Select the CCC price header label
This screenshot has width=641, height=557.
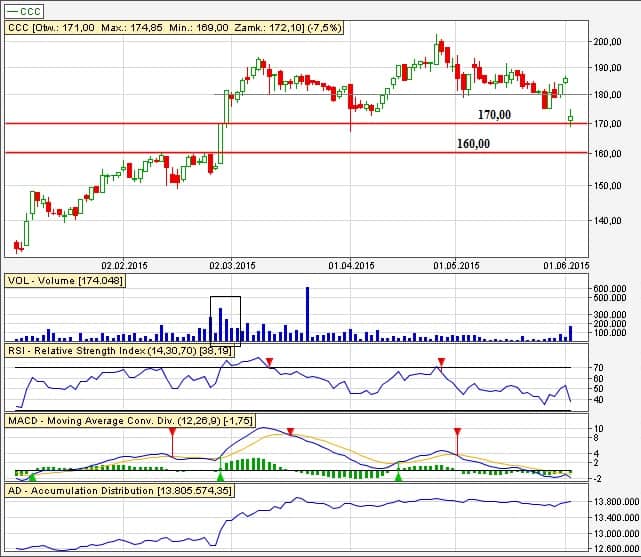point(174,28)
